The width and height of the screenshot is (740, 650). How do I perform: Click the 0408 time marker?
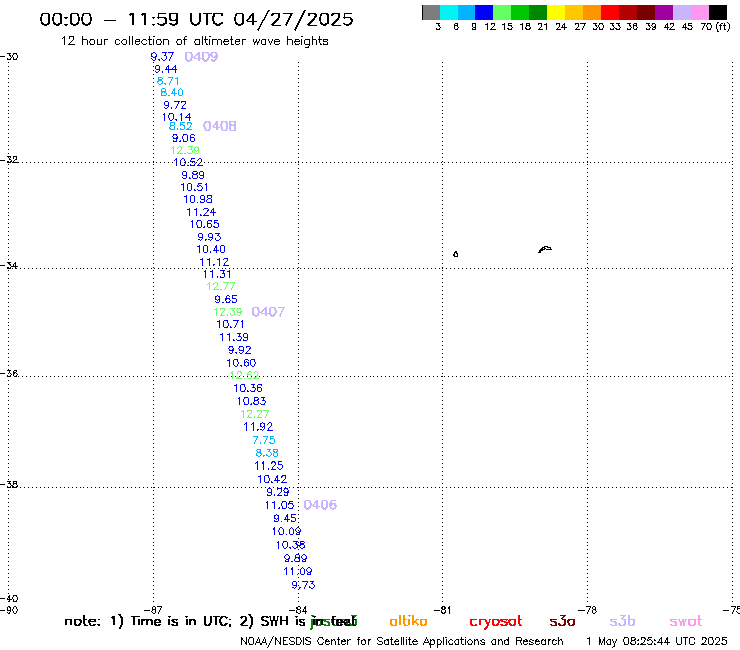[x=219, y=126]
